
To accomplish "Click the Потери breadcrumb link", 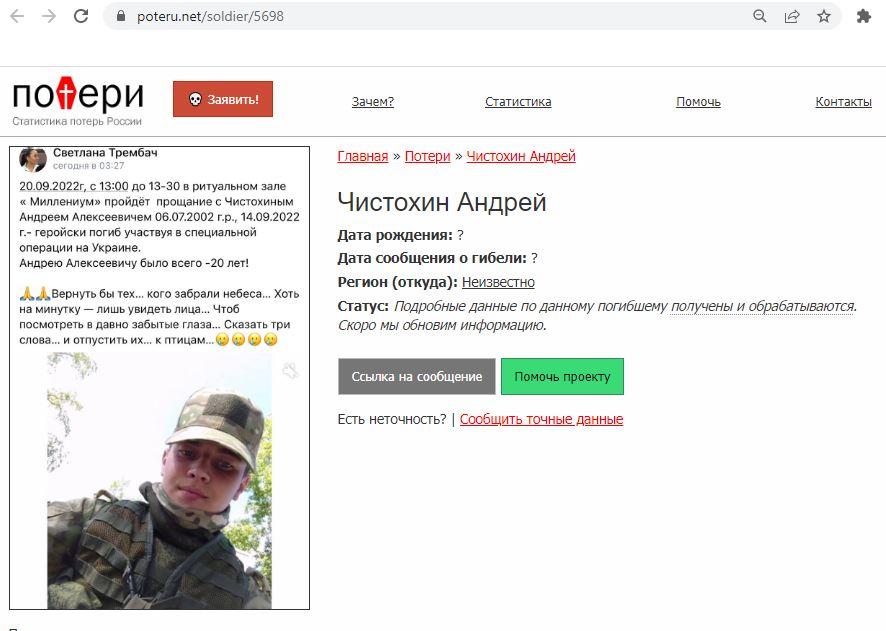I will coord(428,156).
